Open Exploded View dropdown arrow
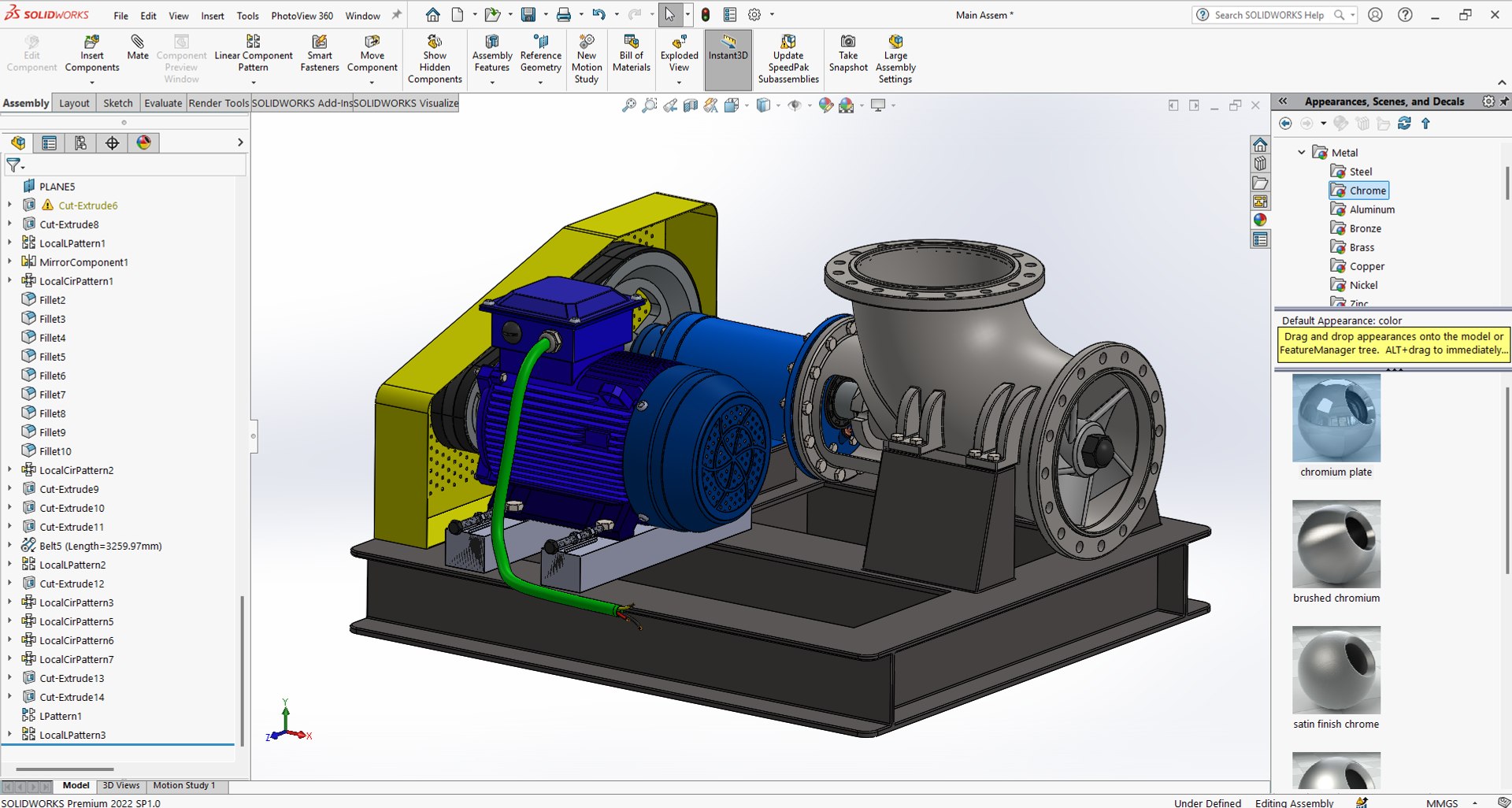The width and height of the screenshot is (1512, 808). (x=679, y=83)
